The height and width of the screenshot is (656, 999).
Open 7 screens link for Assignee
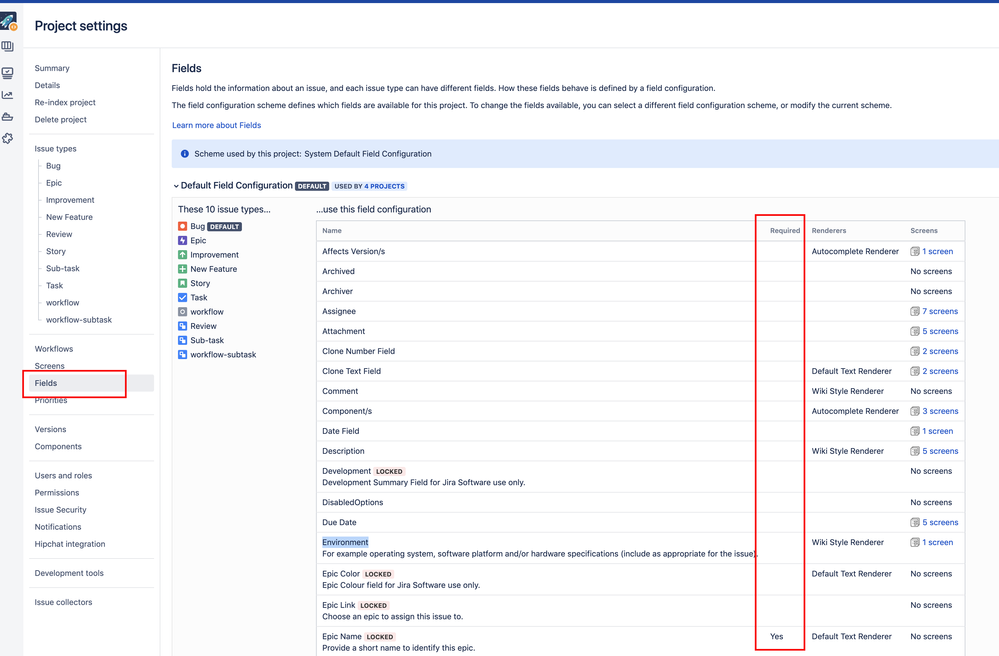(x=940, y=311)
